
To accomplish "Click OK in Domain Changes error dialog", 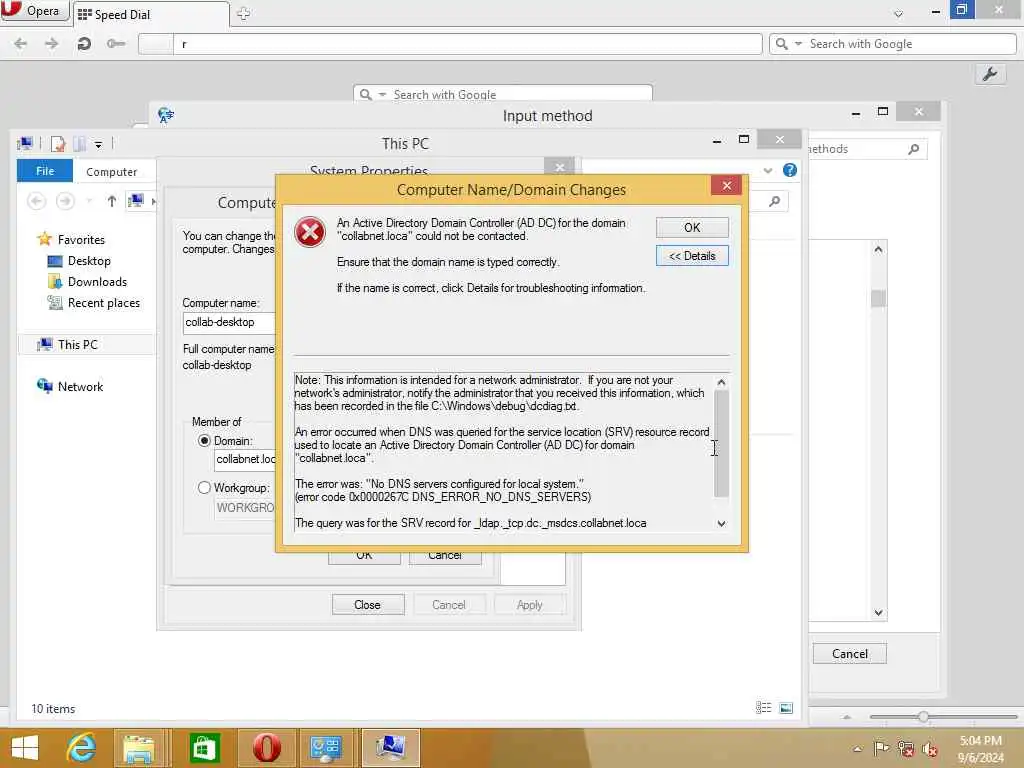I will [692, 227].
